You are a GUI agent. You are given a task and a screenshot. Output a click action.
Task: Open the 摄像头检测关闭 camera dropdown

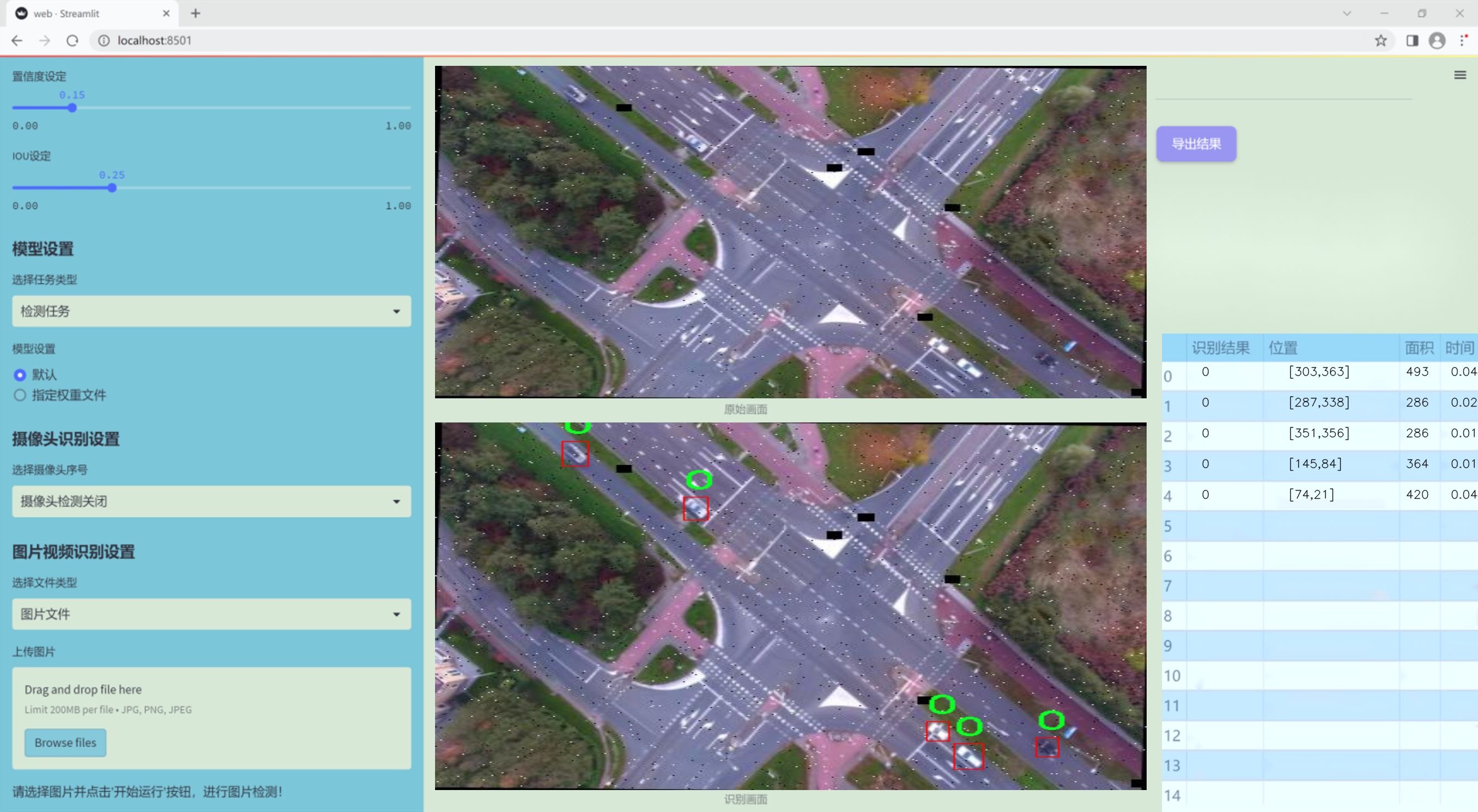point(211,501)
